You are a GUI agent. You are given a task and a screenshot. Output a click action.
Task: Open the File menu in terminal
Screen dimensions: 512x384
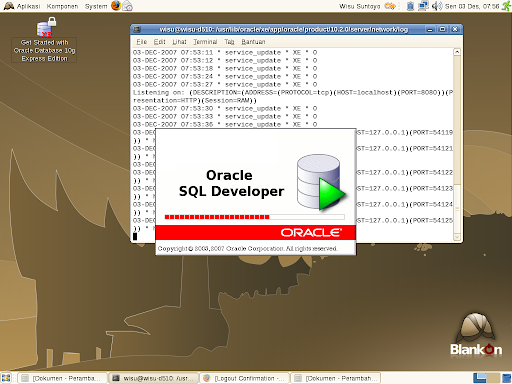point(141,42)
